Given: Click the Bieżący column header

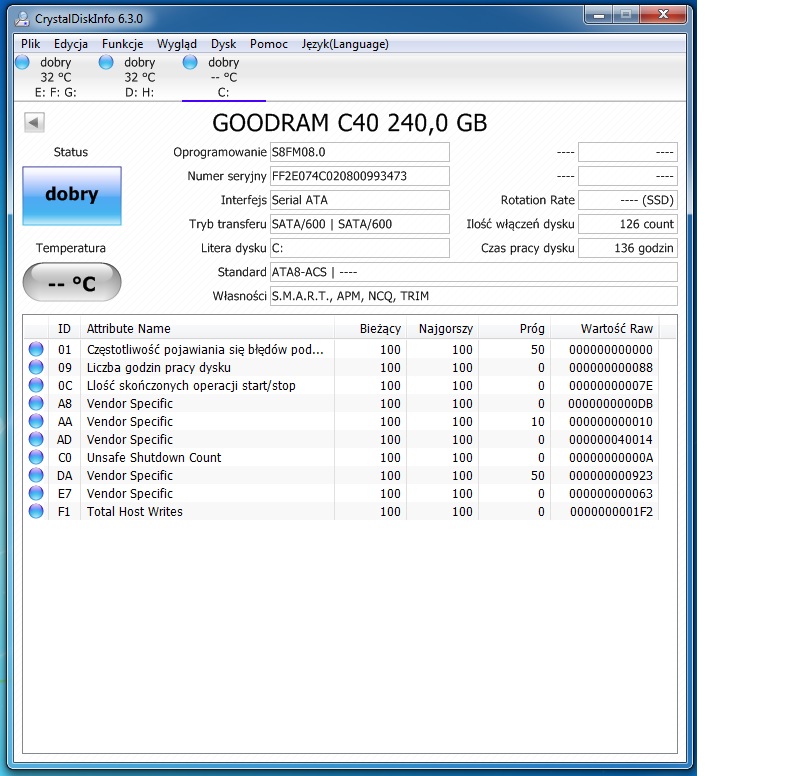Looking at the screenshot, I should [370, 329].
